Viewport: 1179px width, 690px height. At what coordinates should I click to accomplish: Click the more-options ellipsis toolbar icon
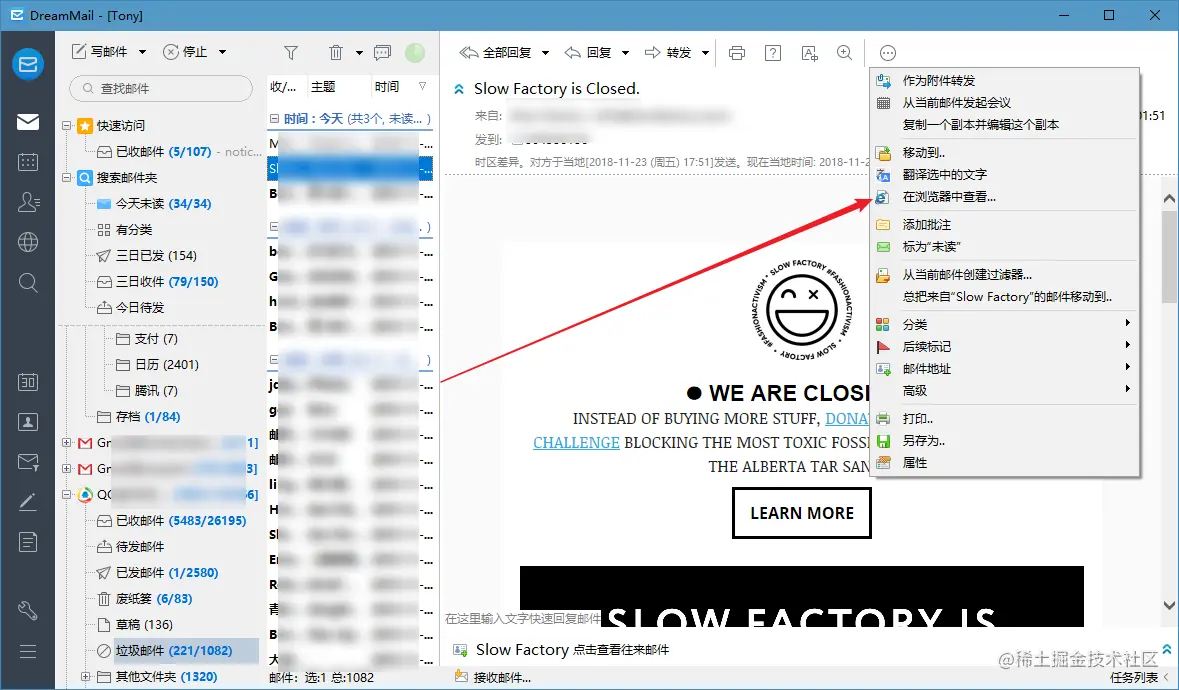tap(888, 53)
